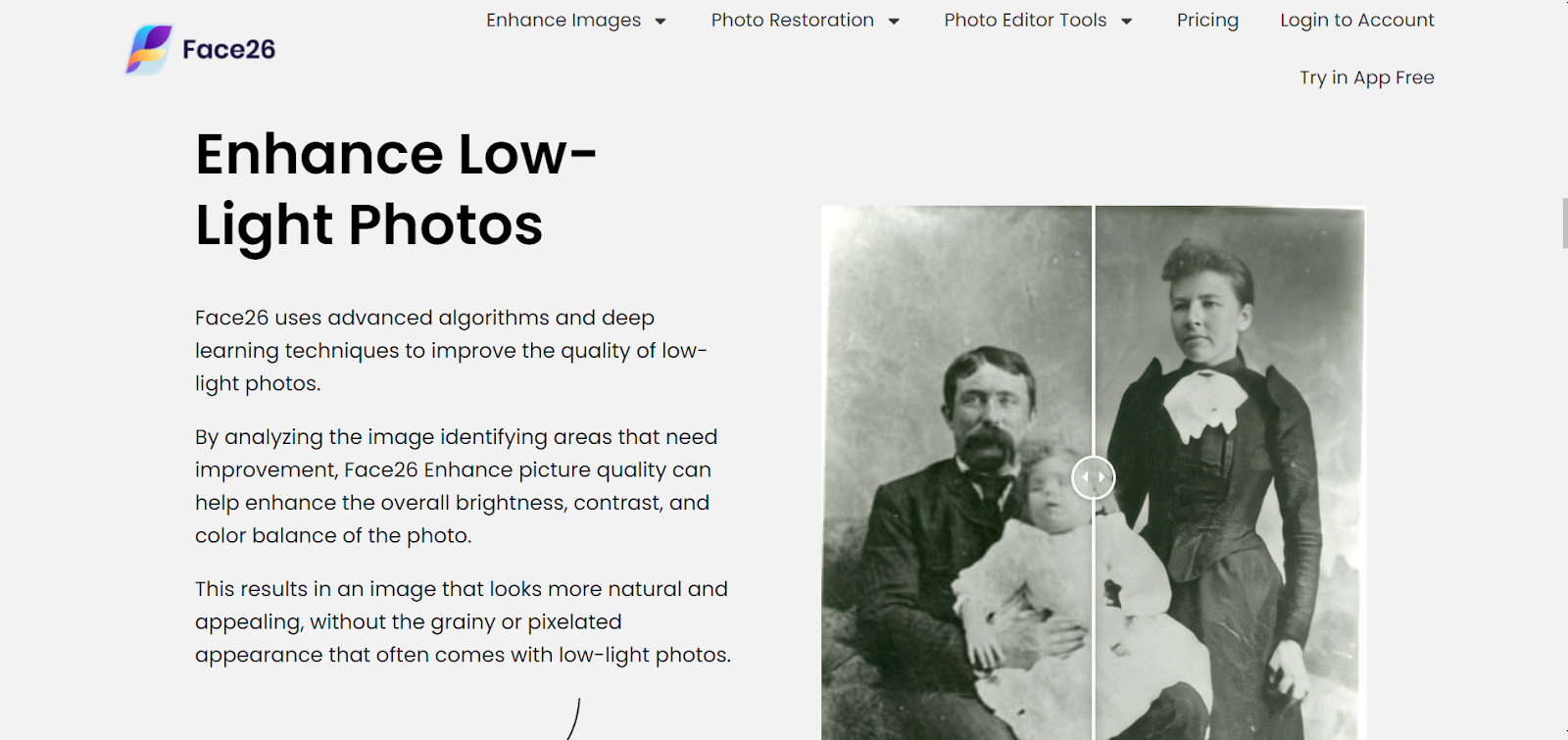Click paragraph starting 'This results in an image'
The height and width of the screenshot is (740, 1568).
[x=463, y=621]
